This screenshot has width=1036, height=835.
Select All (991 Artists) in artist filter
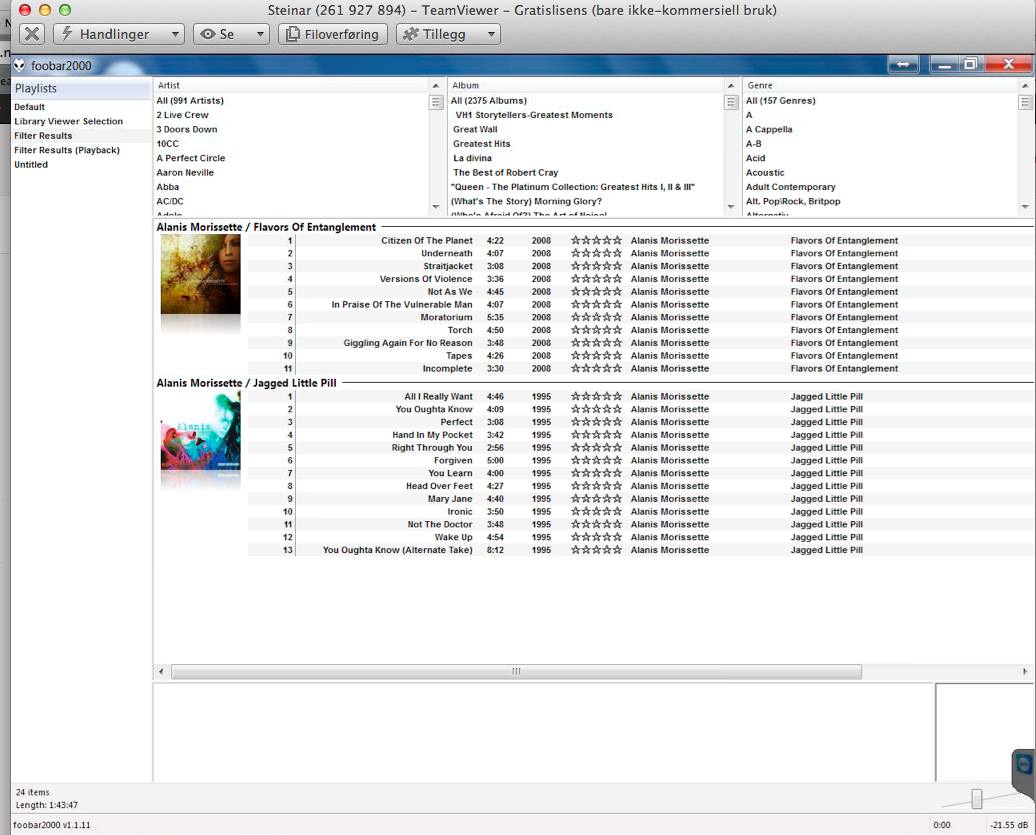190,101
